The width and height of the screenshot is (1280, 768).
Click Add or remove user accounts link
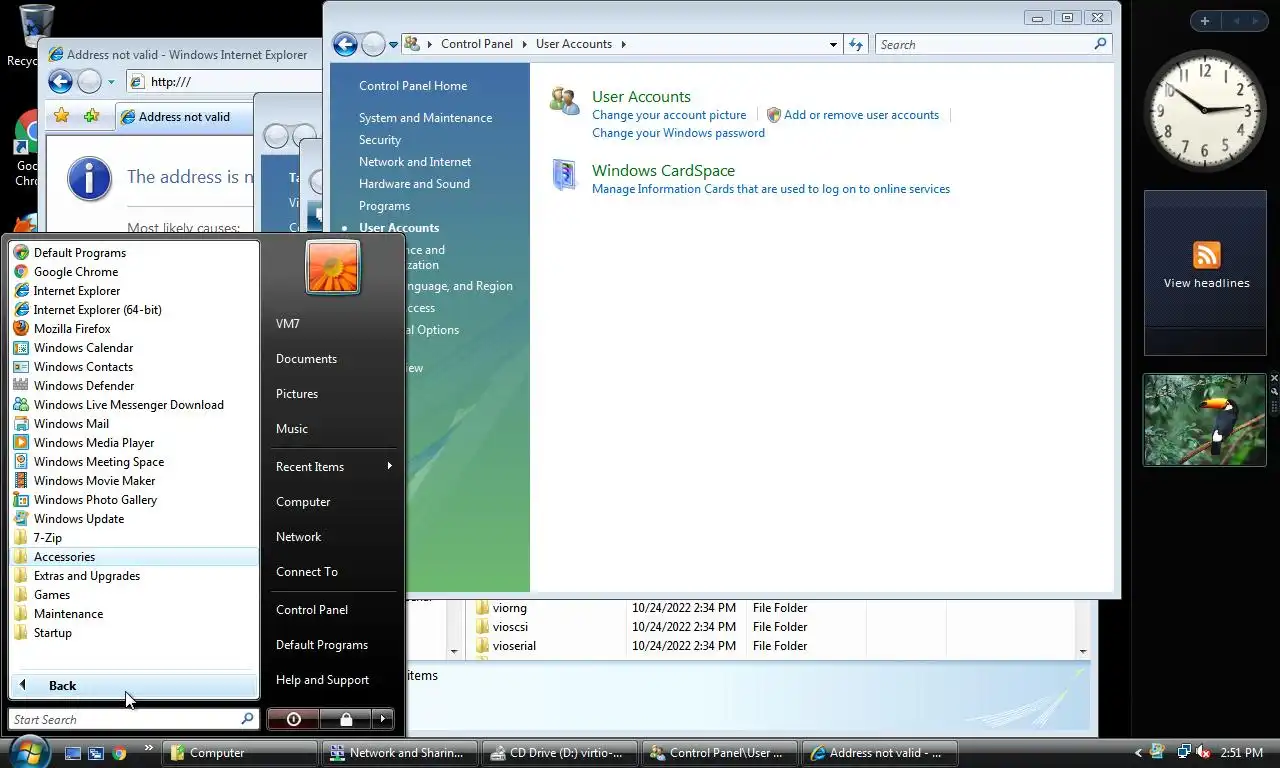click(861, 115)
